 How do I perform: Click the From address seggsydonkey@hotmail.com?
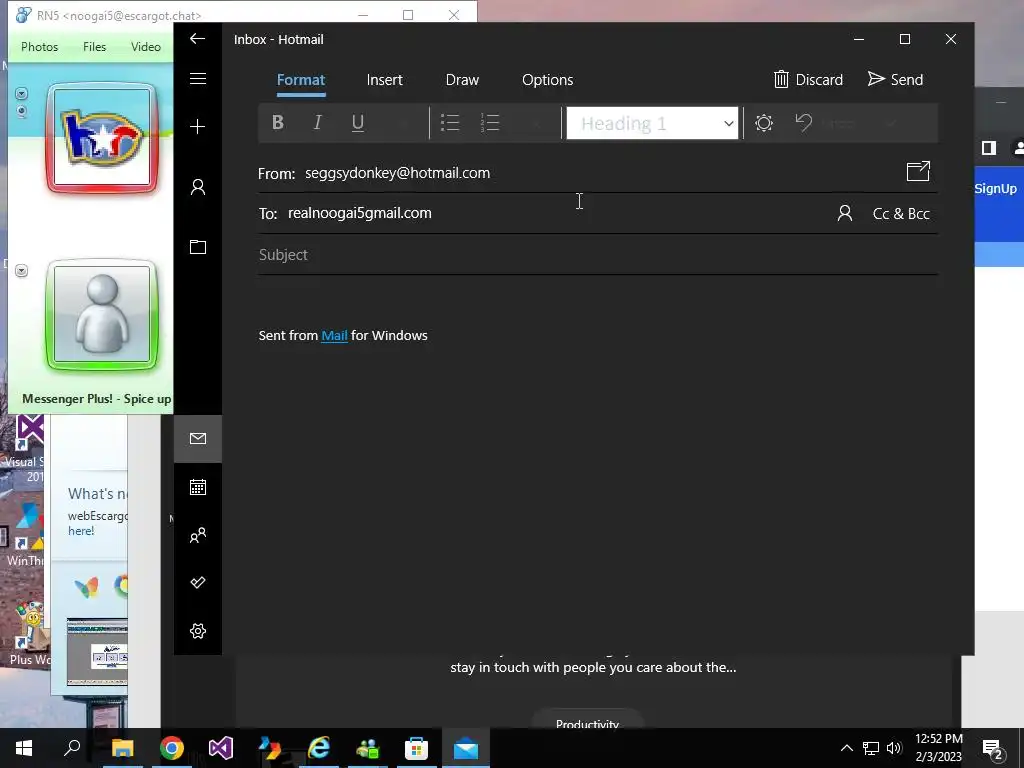398,173
